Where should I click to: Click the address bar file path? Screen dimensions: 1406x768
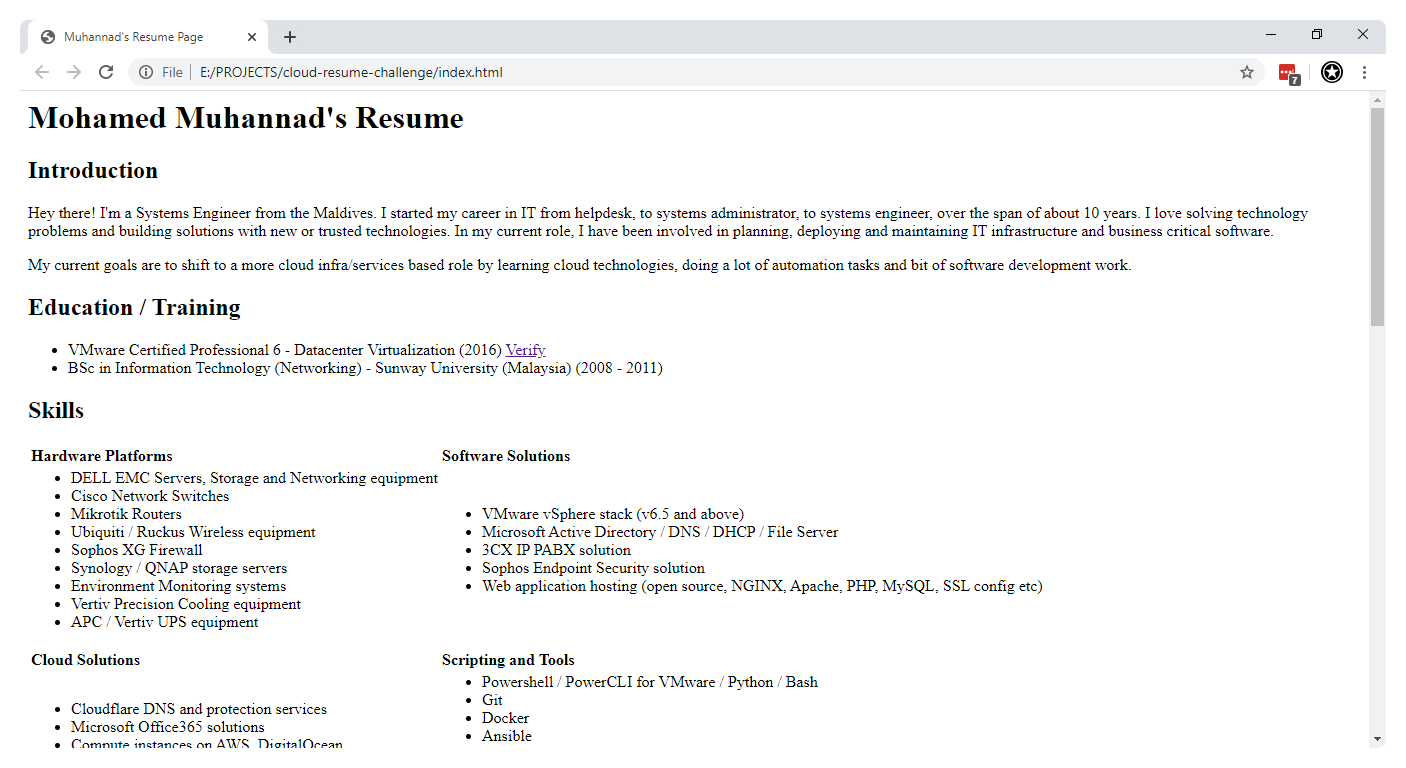click(350, 72)
